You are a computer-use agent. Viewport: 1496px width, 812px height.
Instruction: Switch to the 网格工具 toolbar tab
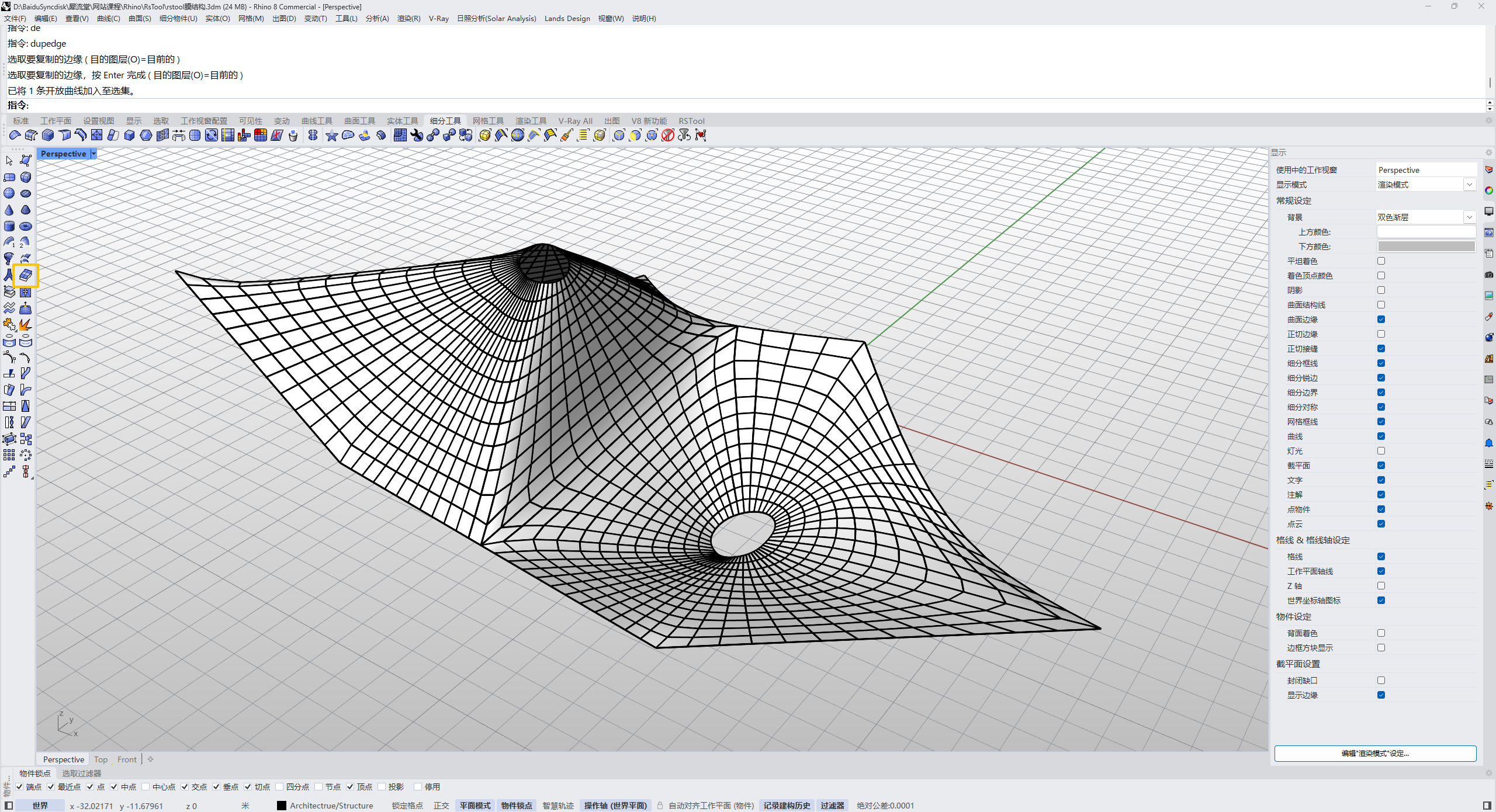[x=488, y=121]
